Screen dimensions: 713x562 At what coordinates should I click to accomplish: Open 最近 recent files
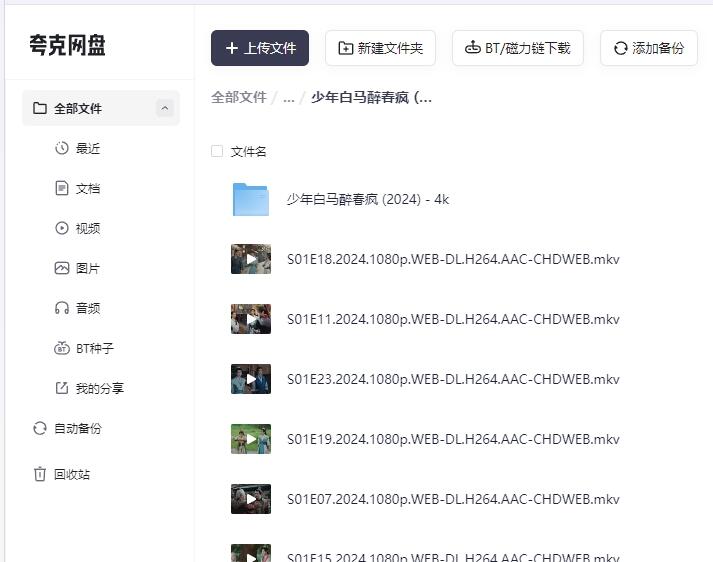pyautogui.click(x=88, y=148)
